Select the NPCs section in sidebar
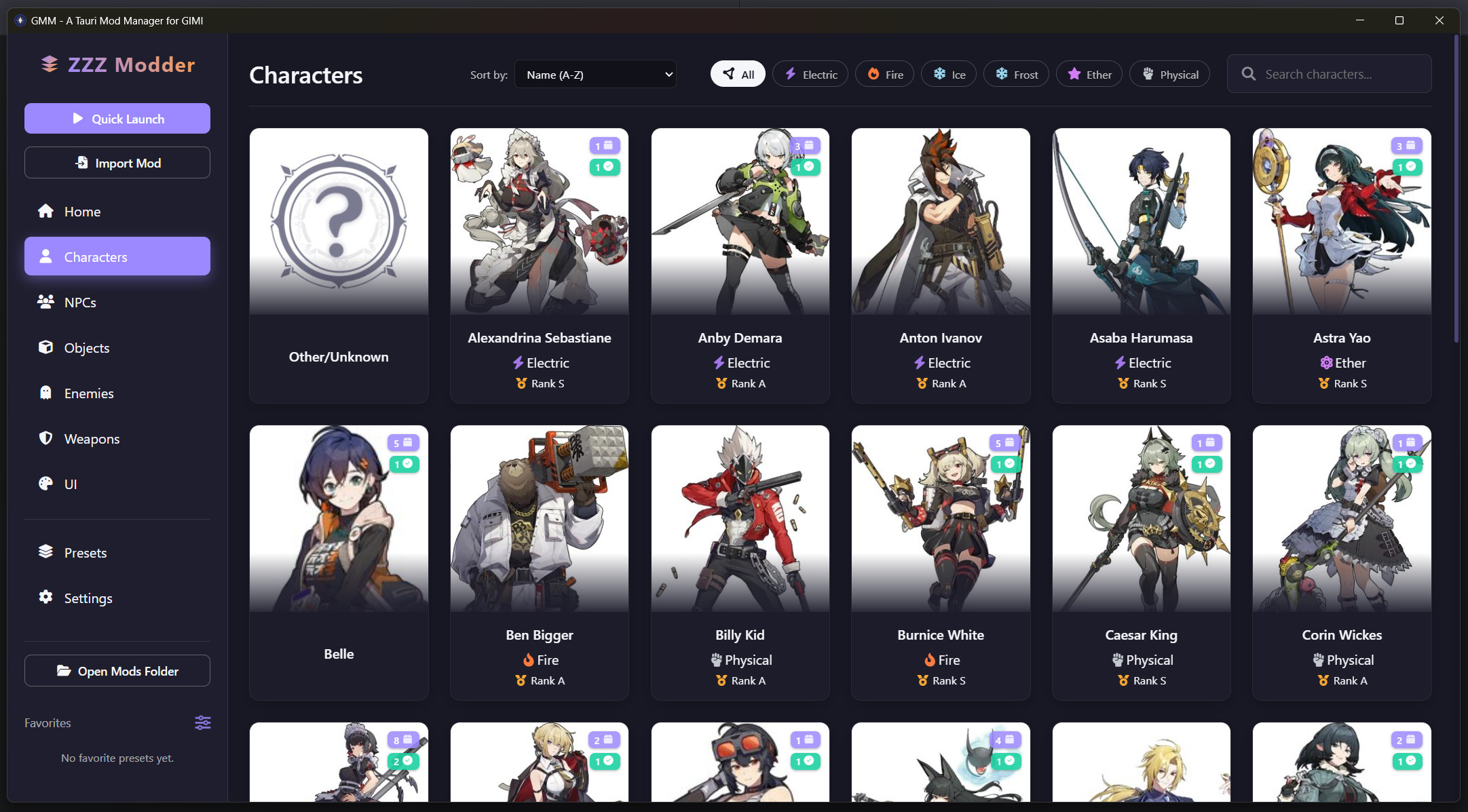The width and height of the screenshot is (1468, 812). [x=79, y=302]
